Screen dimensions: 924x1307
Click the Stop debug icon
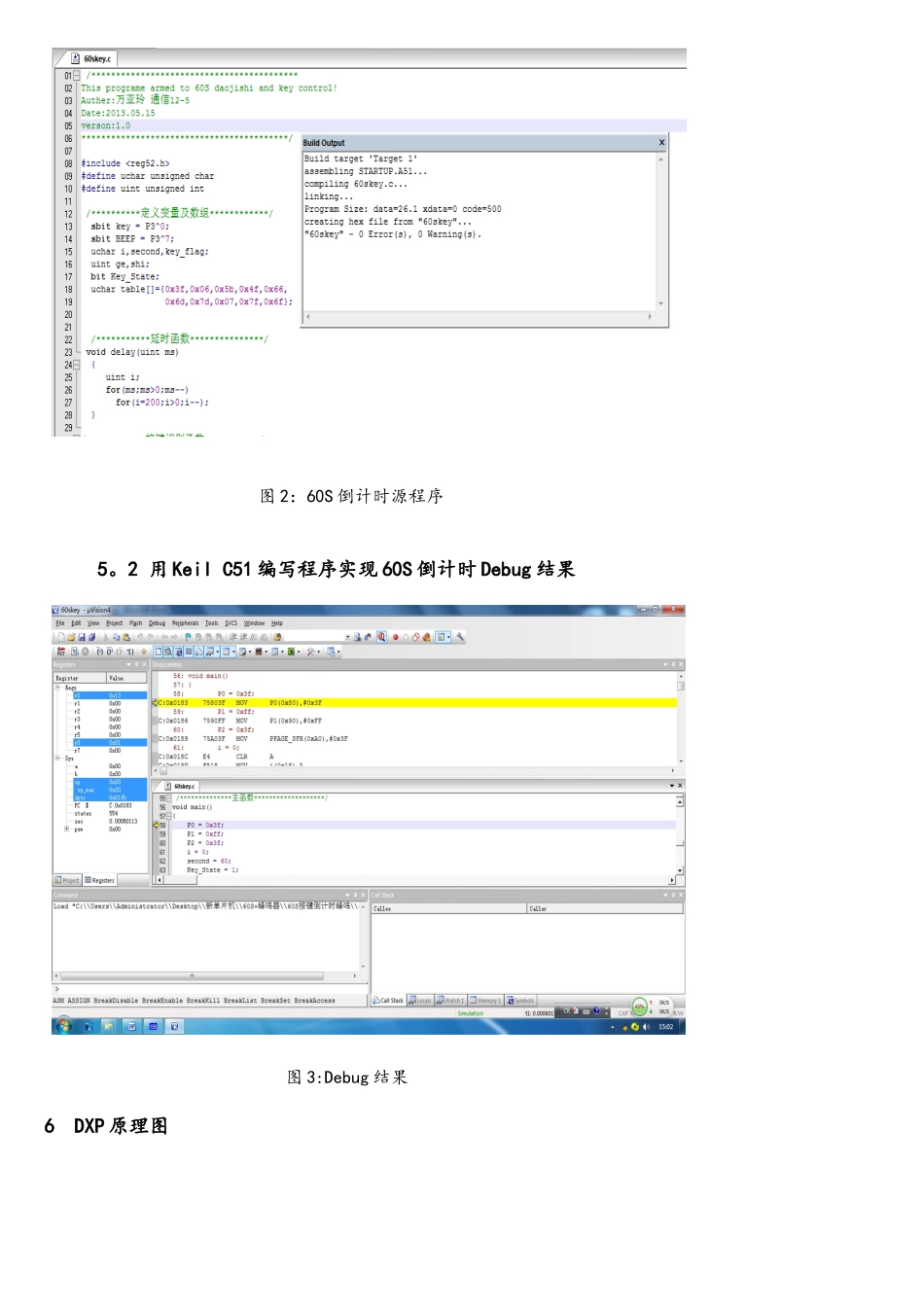85,652
